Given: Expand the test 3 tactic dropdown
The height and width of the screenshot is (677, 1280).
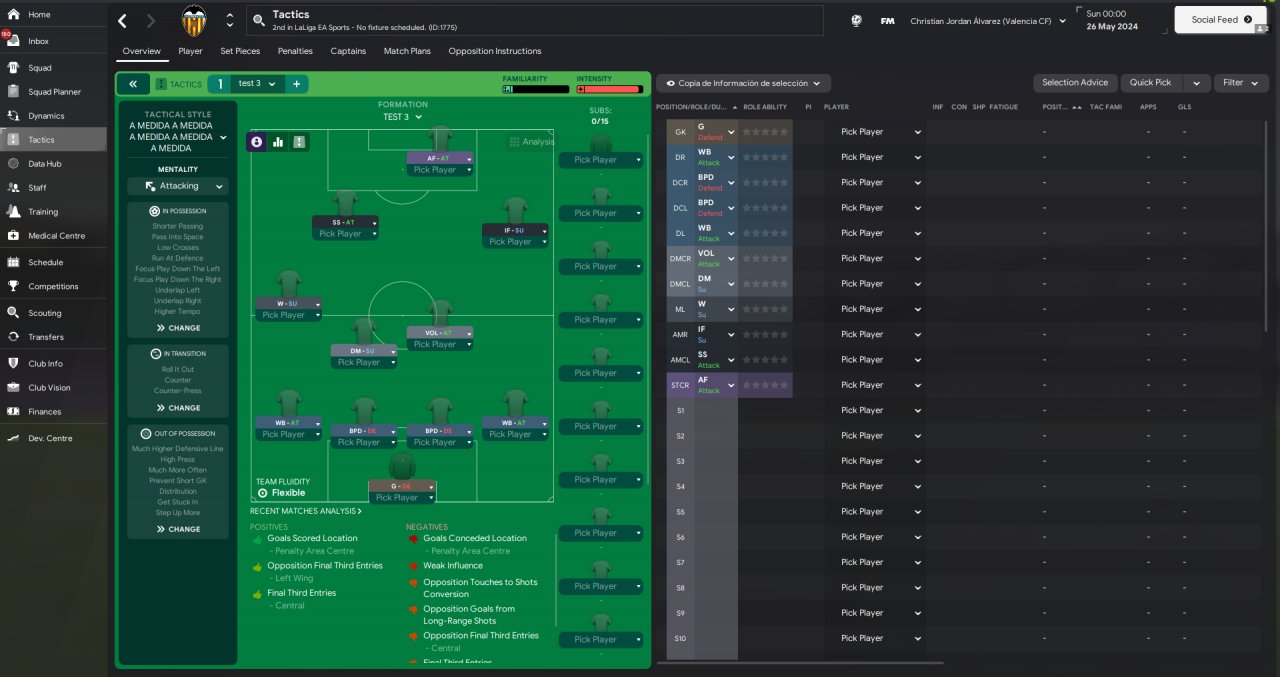Looking at the screenshot, I should click(256, 84).
